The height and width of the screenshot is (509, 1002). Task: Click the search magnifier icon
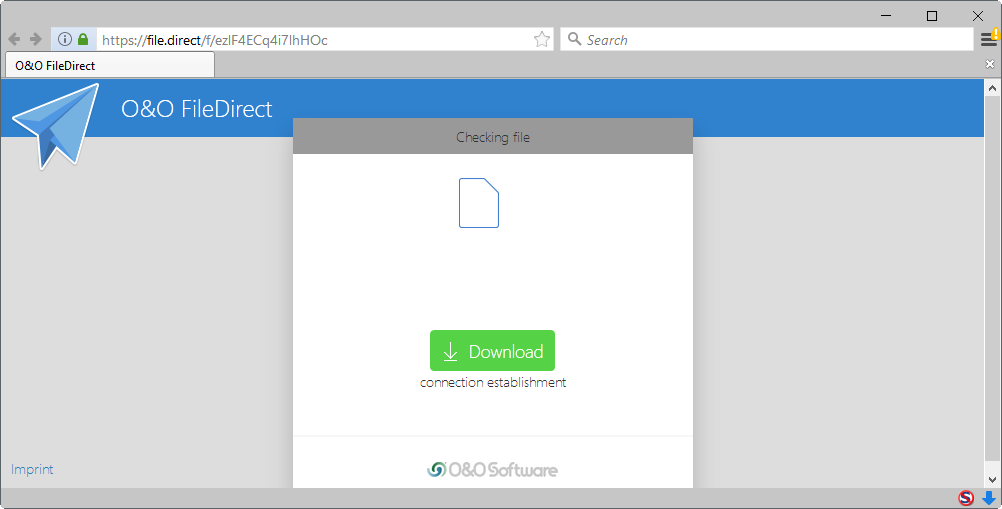pyautogui.click(x=574, y=39)
